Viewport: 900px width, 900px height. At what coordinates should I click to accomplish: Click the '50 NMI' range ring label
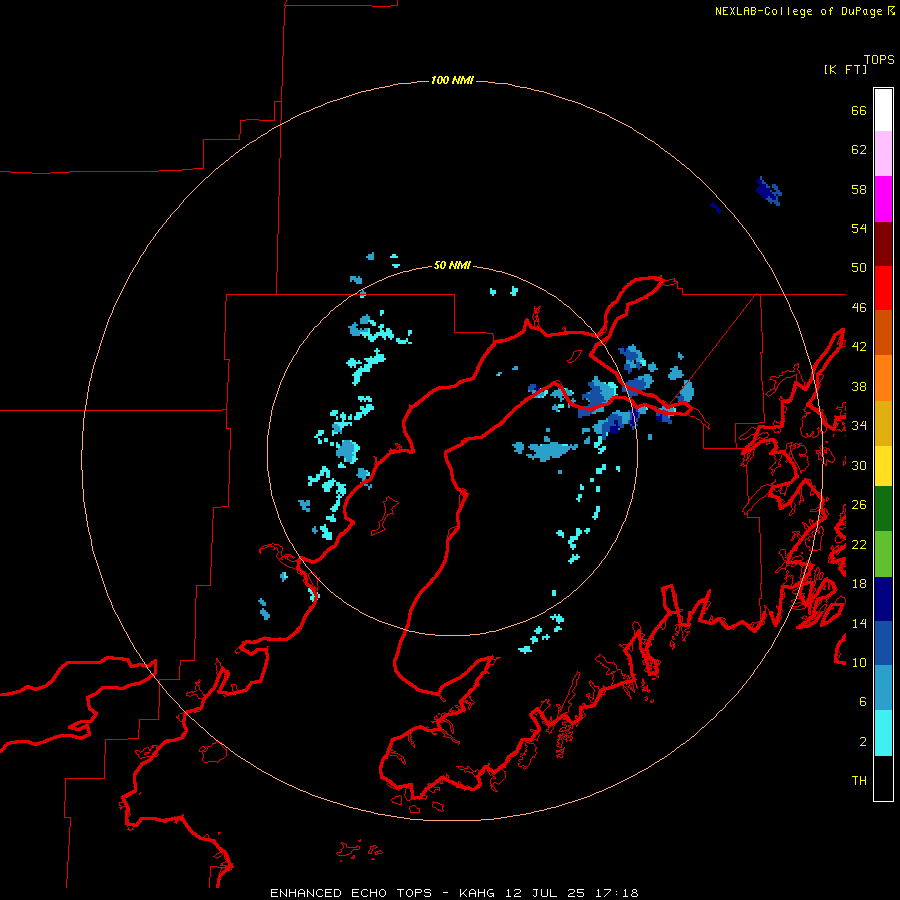[x=452, y=265]
